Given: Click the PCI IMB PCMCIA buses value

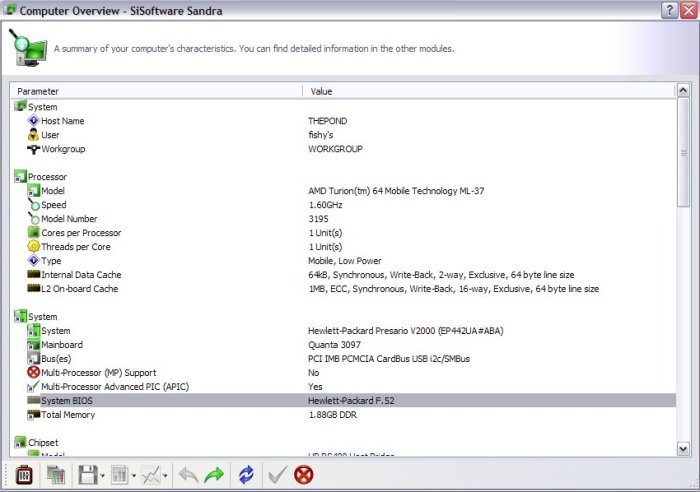Looking at the screenshot, I should click(389, 359).
